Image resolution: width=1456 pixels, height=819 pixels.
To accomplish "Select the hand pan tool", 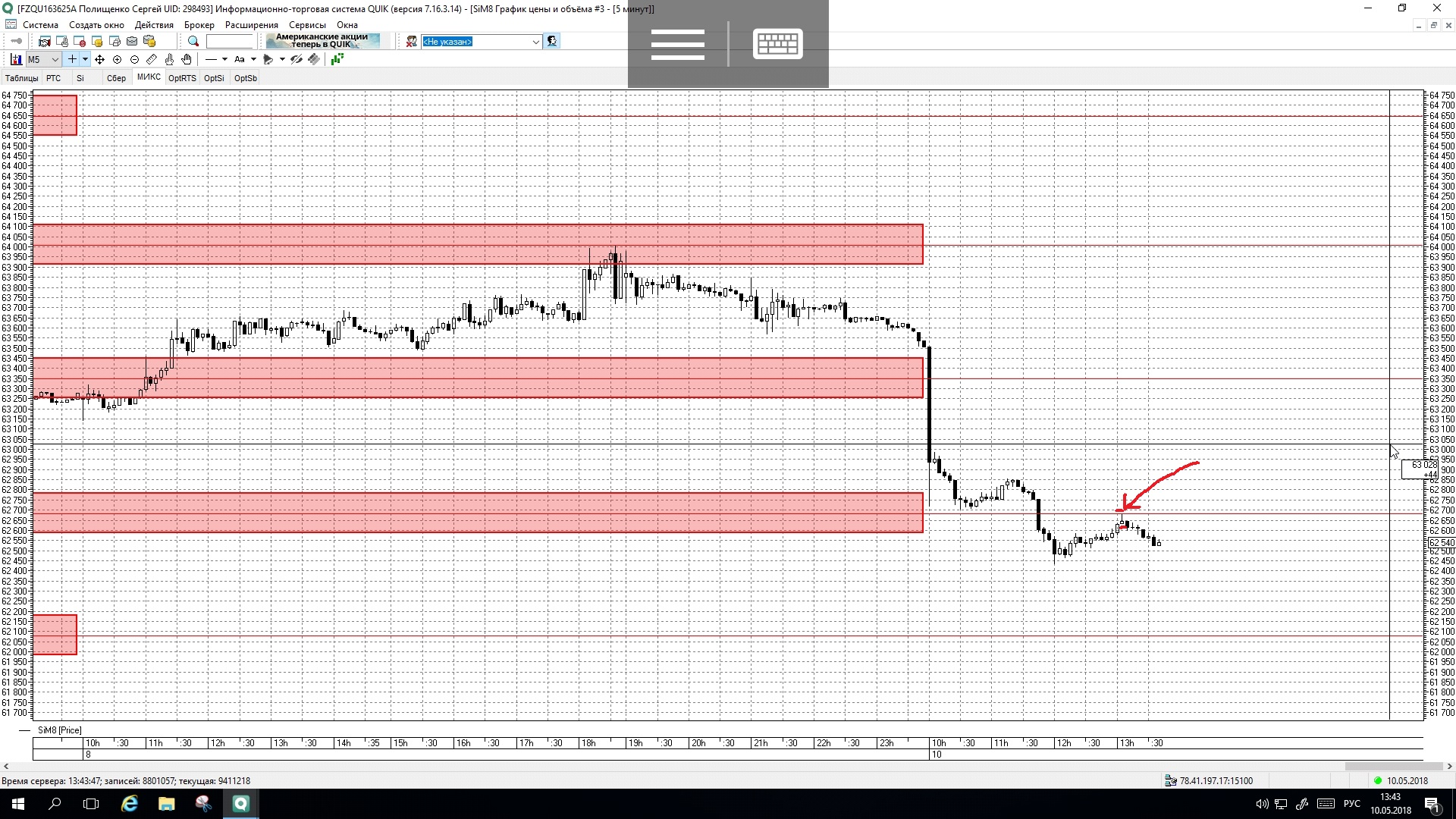I will 187,59.
